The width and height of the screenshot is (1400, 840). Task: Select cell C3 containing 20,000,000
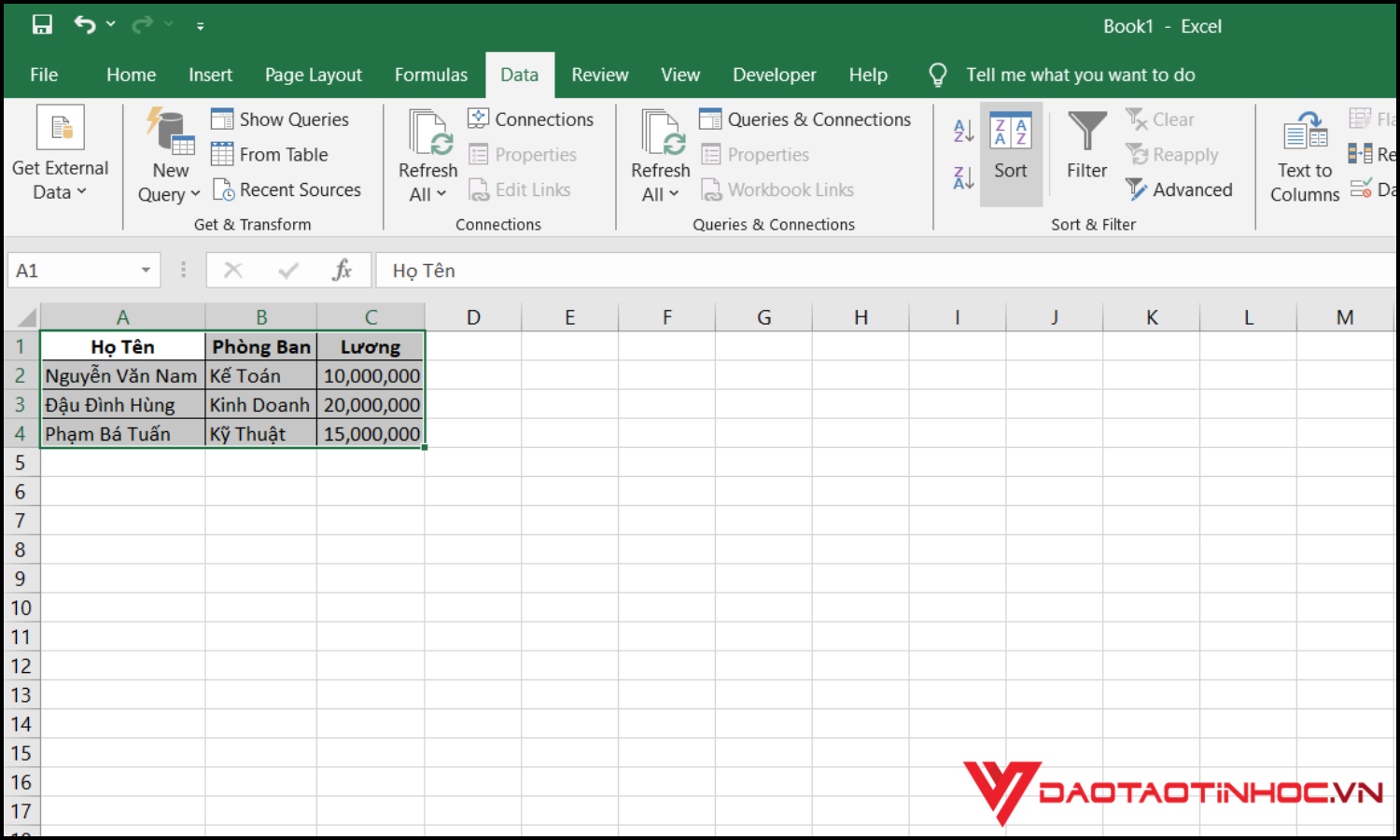coord(371,404)
